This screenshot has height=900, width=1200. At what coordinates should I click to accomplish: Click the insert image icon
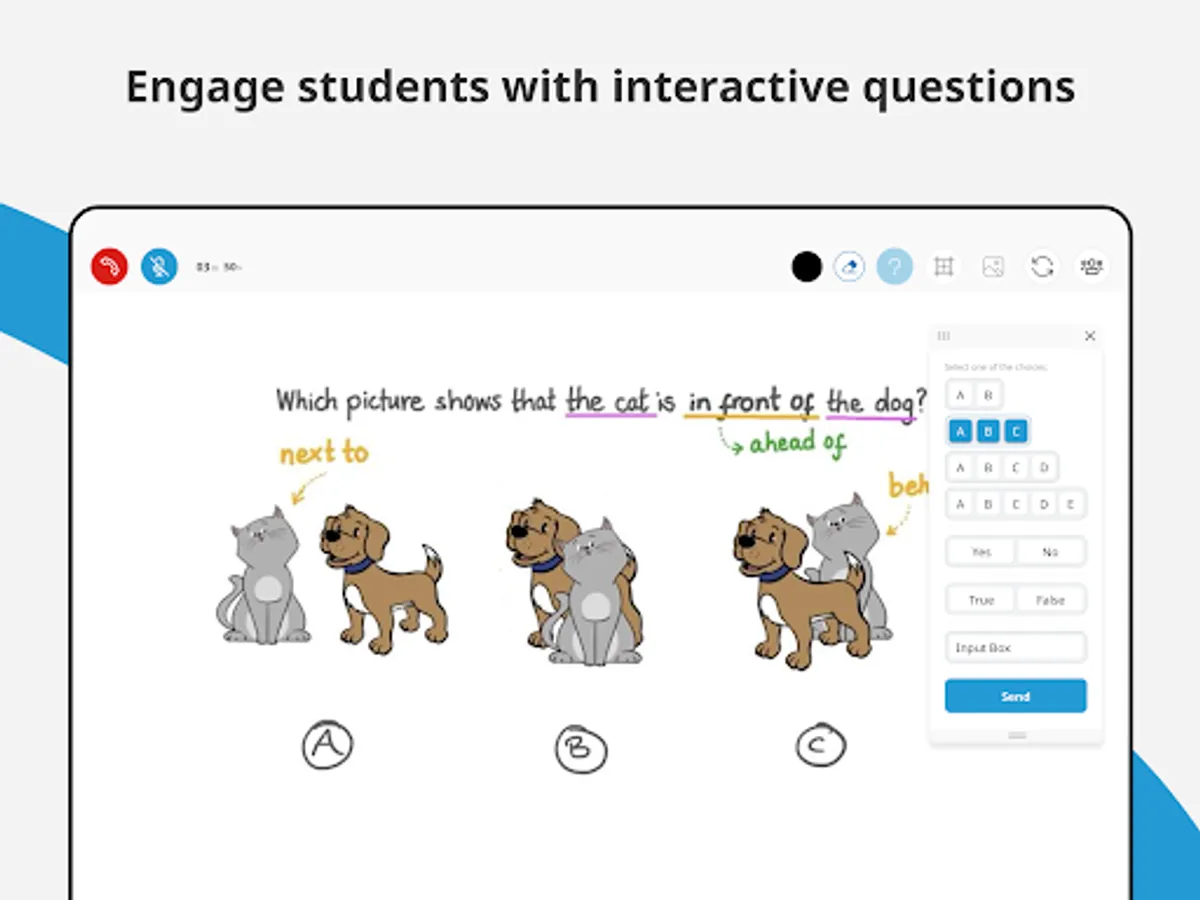click(x=992, y=267)
